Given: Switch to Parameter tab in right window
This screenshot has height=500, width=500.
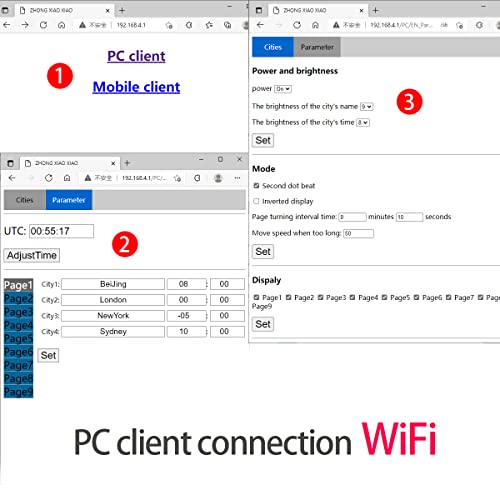Looking at the screenshot, I should (317, 47).
